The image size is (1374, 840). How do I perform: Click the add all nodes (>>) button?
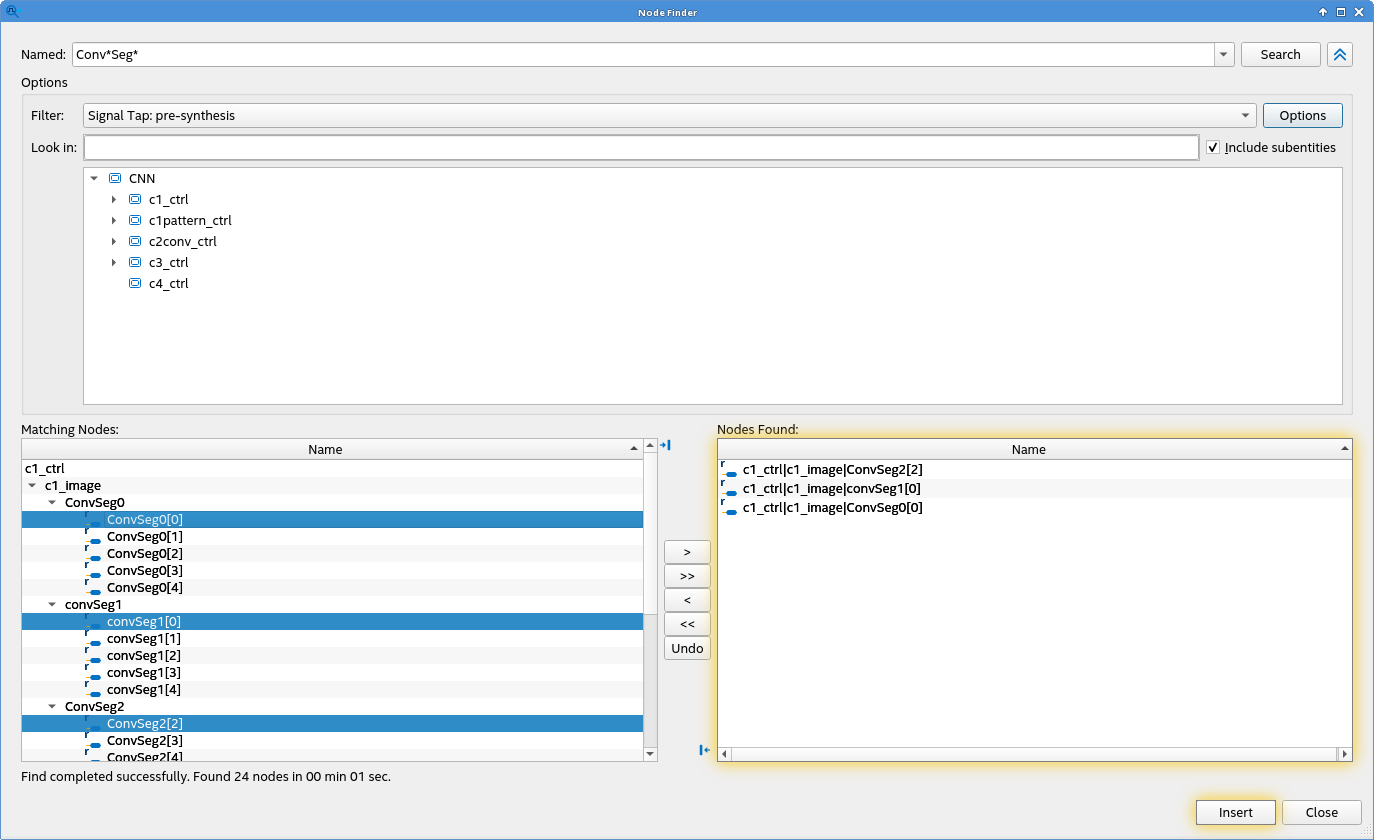[687, 577]
